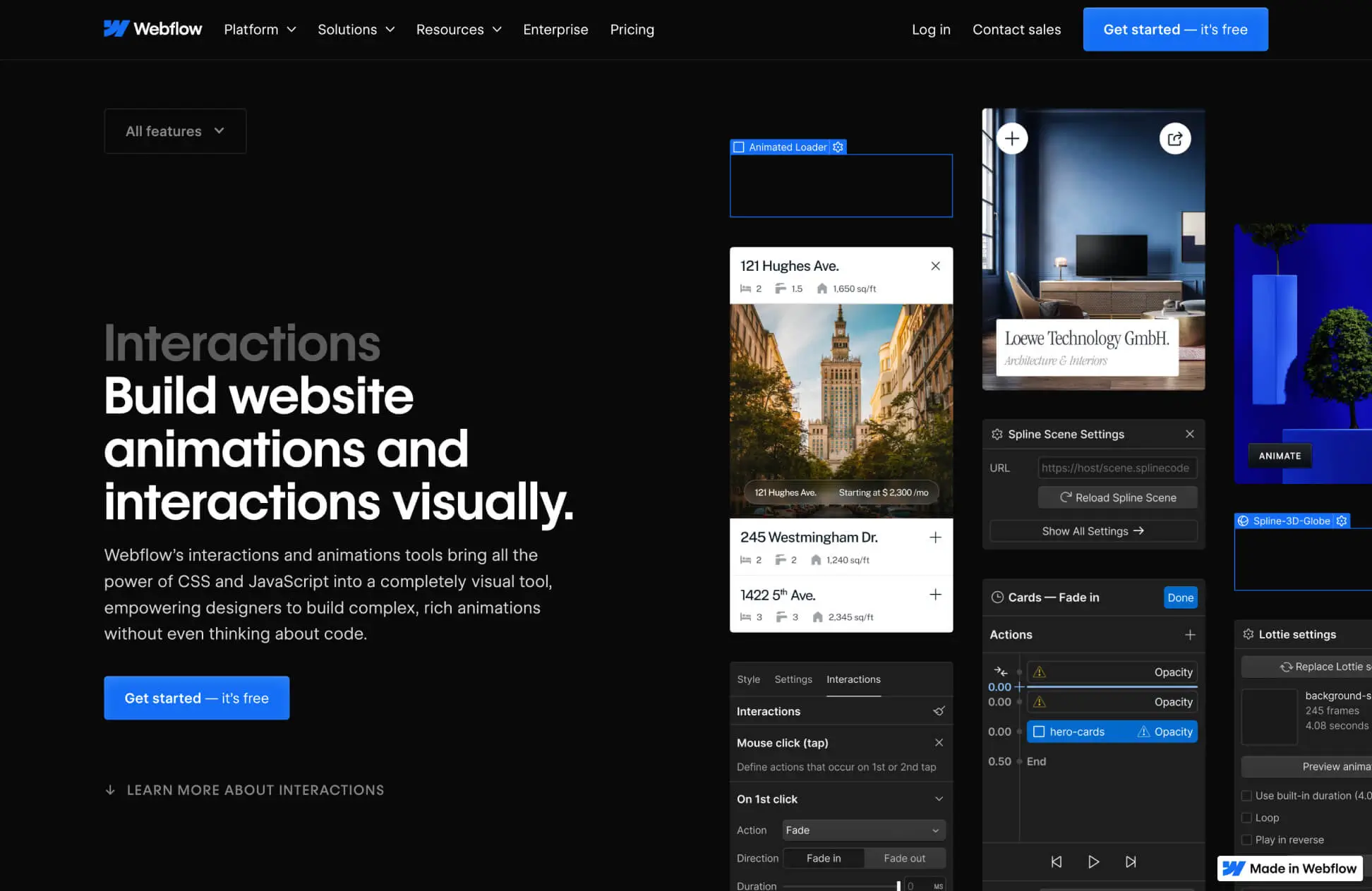Image resolution: width=1372 pixels, height=891 pixels.
Task: Click the initial-state arrows icon in the timeline
Action: (x=1000, y=672)
